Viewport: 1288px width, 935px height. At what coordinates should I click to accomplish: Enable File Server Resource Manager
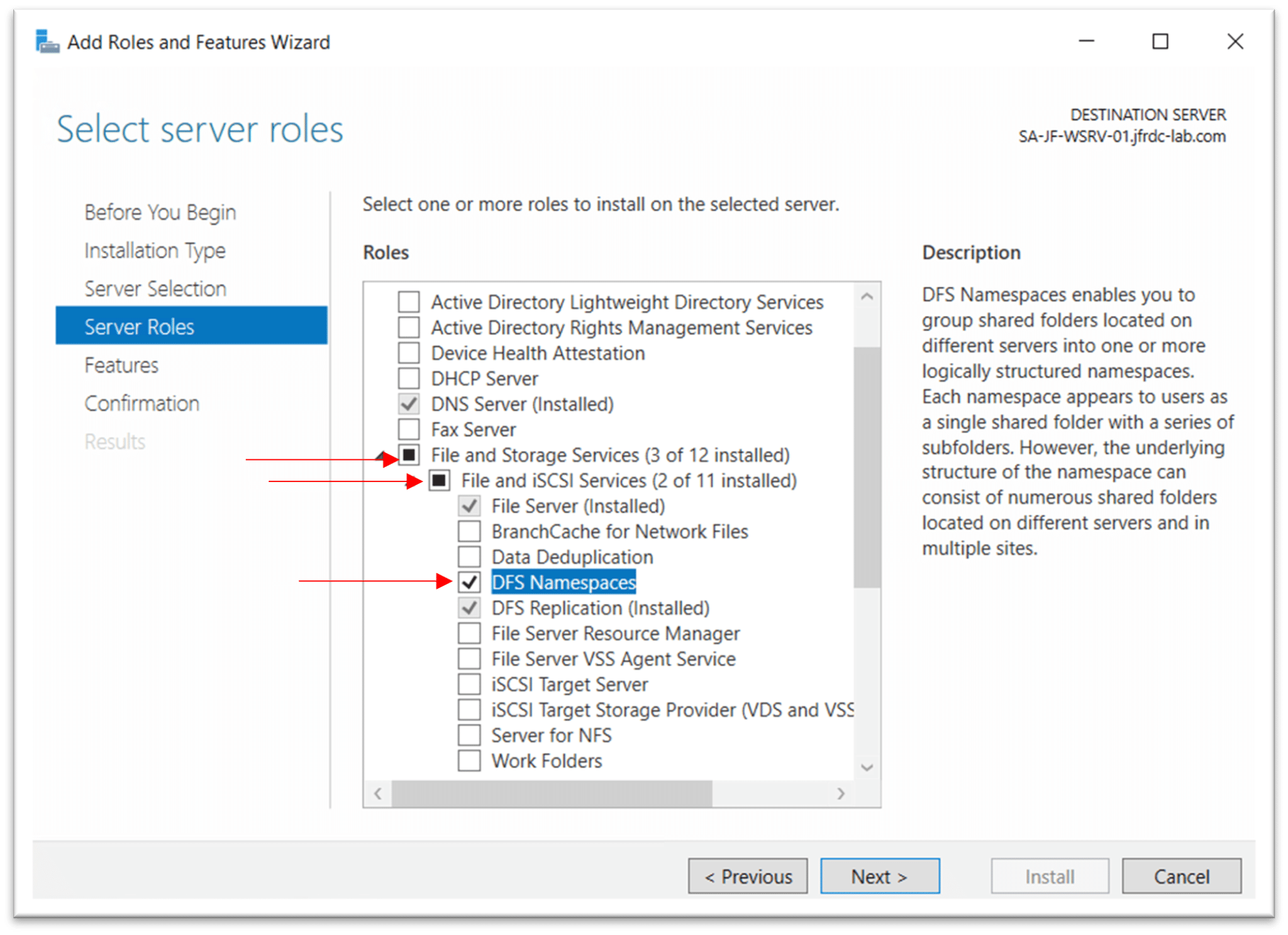pos(469,633)
